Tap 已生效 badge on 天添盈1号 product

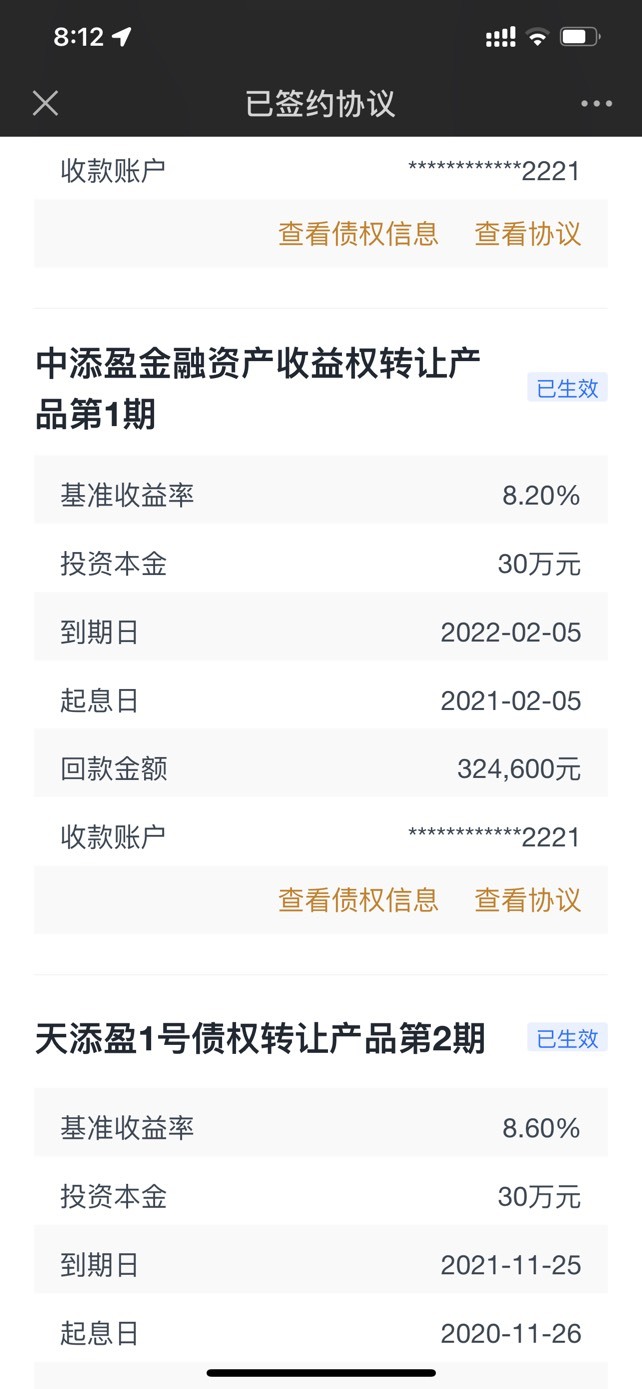click(567, 1038)
